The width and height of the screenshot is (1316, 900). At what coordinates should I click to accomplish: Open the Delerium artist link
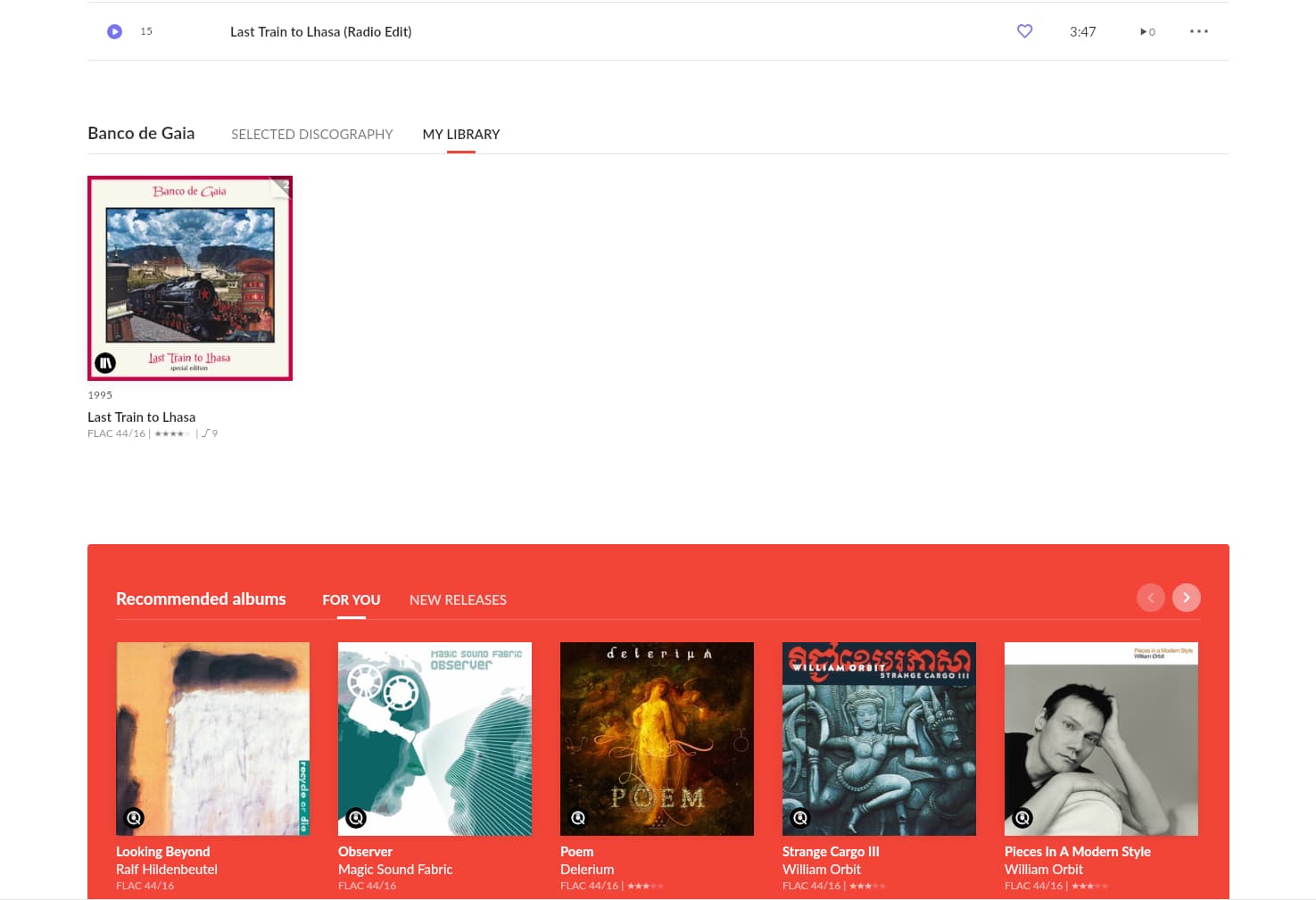pyautogui.click(x=587, y=869)
